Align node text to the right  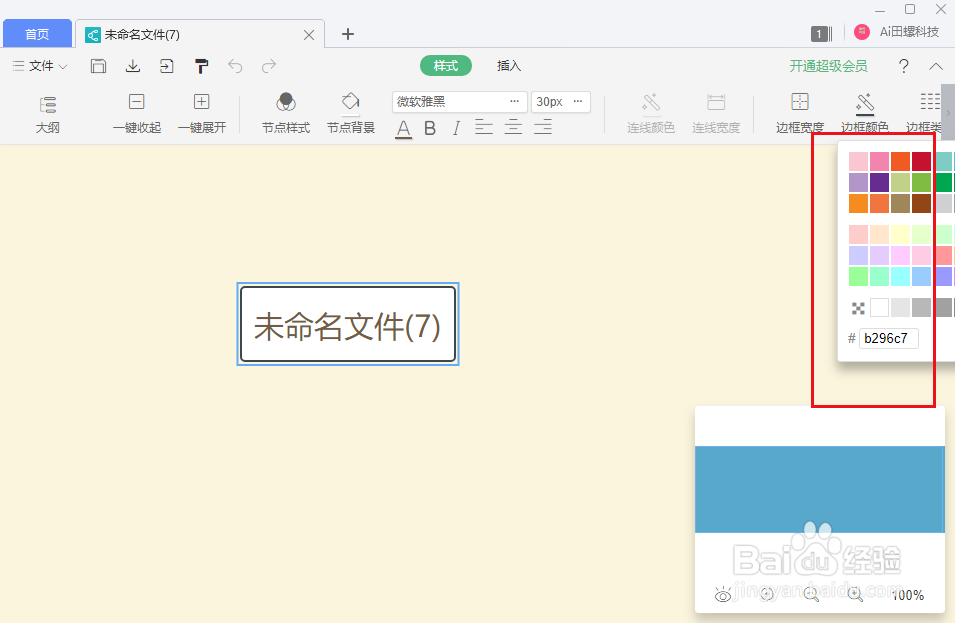point(543,127)
